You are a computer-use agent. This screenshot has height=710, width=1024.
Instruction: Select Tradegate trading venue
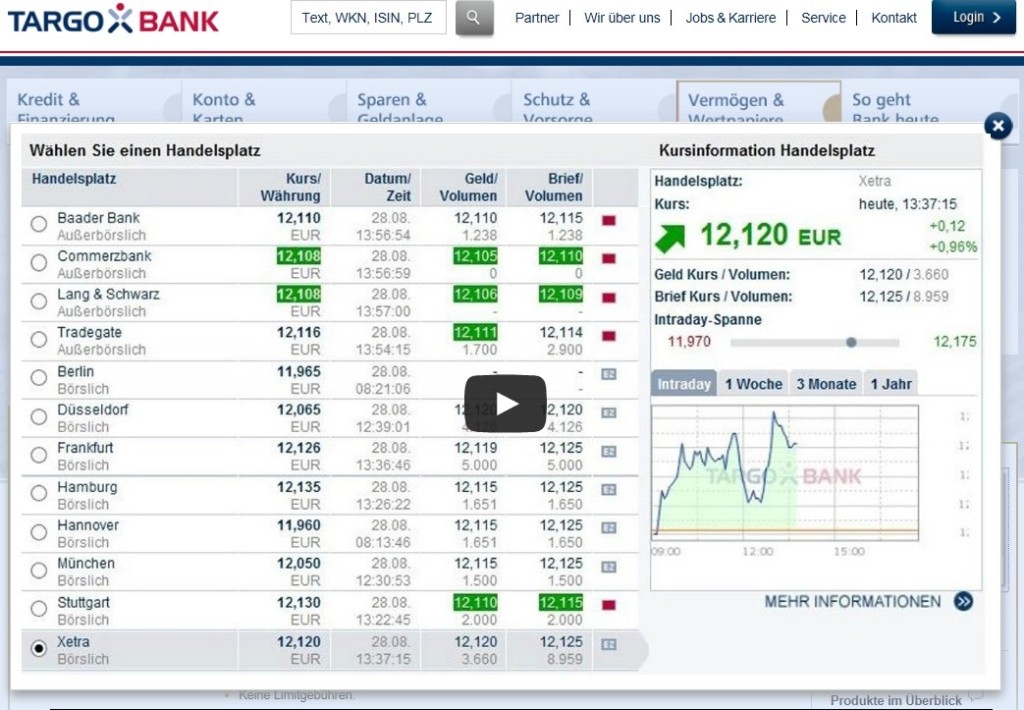click(x=39, y=340)
